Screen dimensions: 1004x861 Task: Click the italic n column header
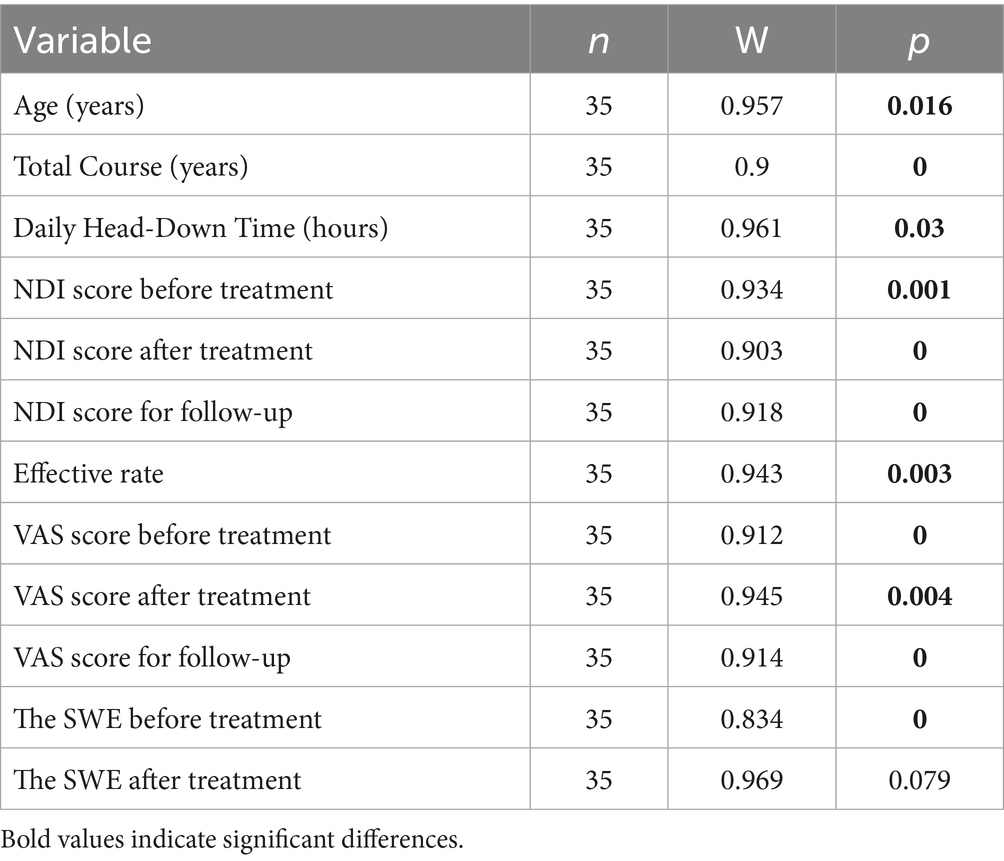tap(598, 39)
